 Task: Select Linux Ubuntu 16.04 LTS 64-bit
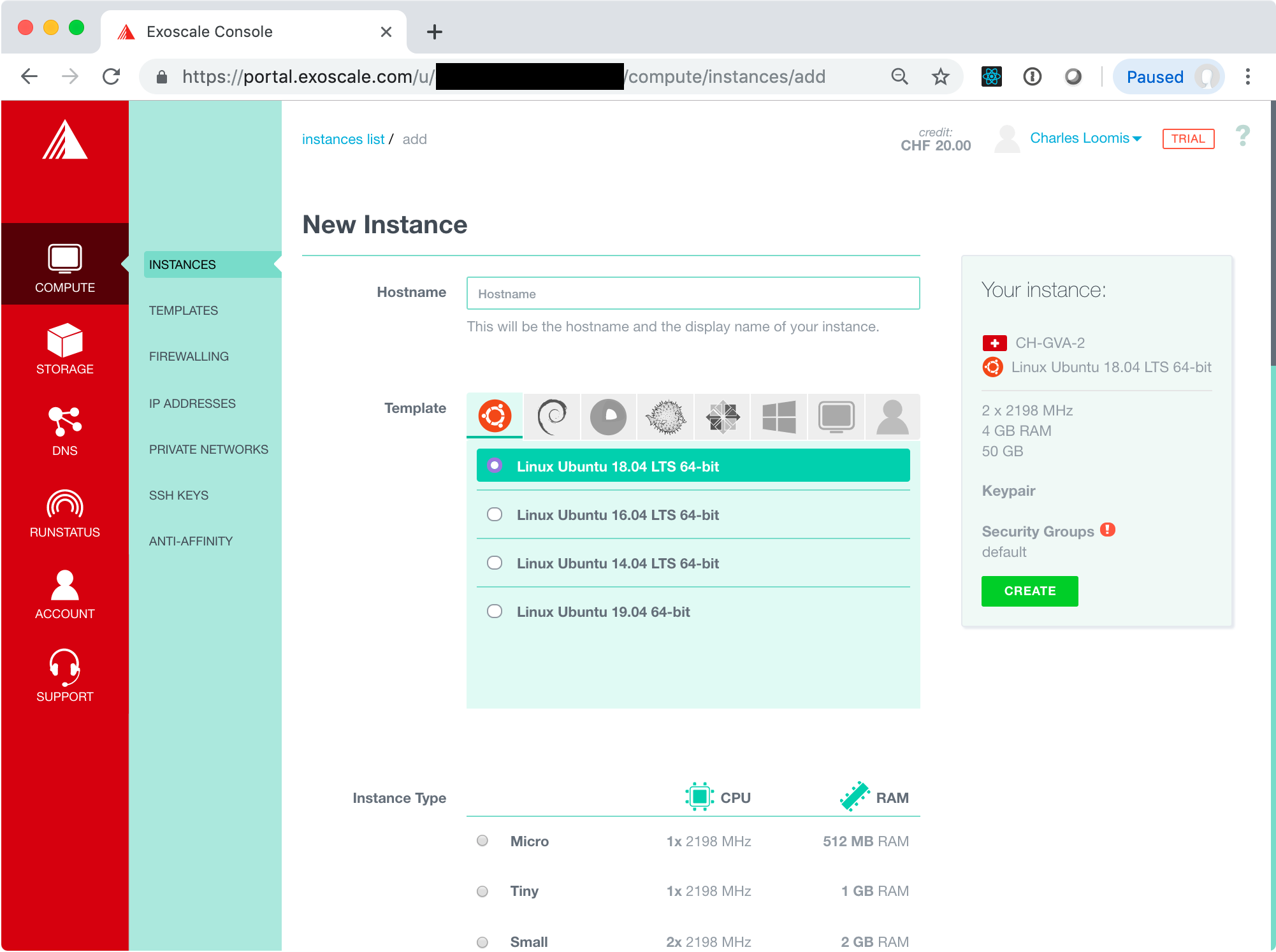click(693, 514)
